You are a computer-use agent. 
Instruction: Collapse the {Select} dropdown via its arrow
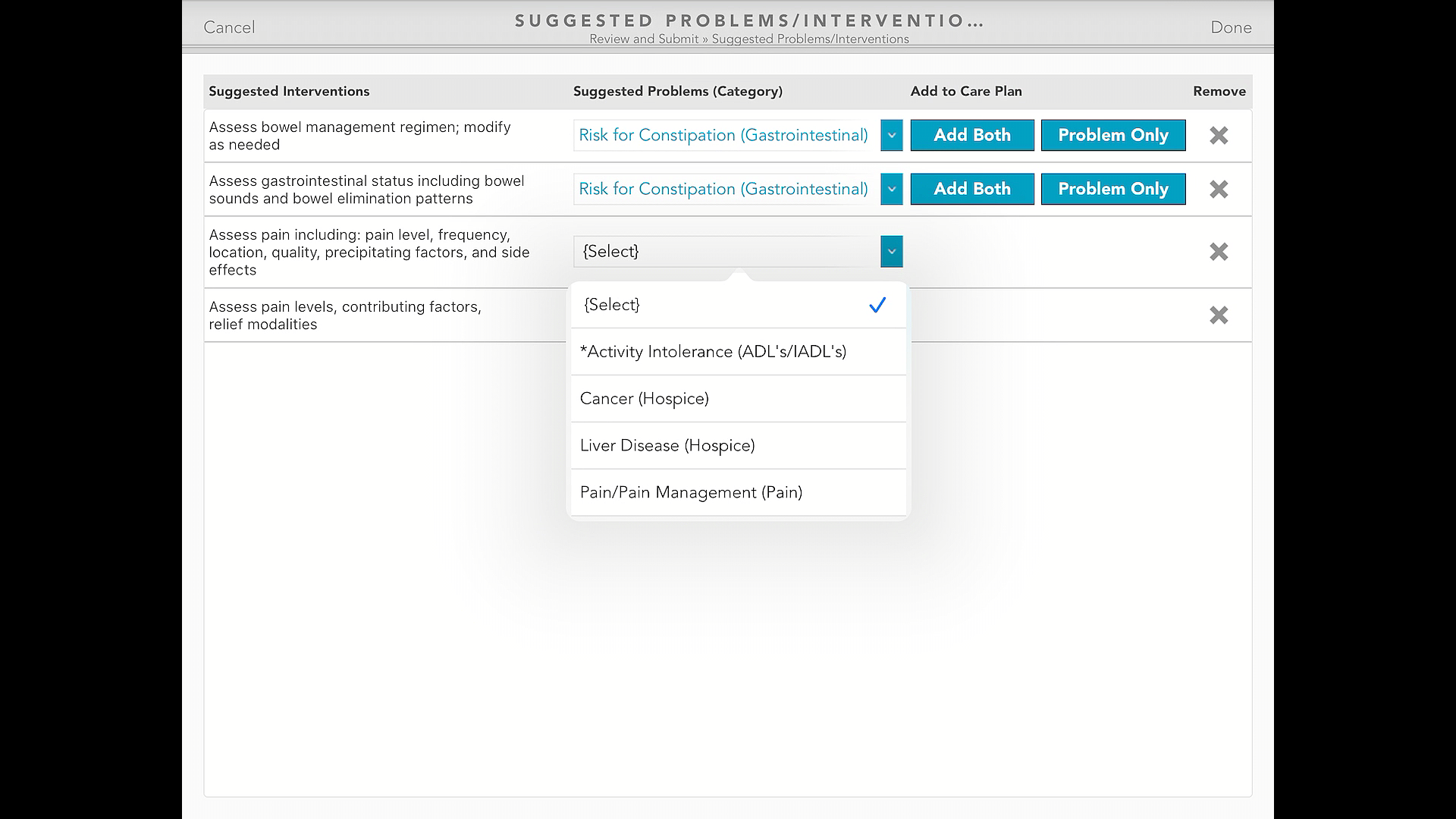[x=891, y=252]
